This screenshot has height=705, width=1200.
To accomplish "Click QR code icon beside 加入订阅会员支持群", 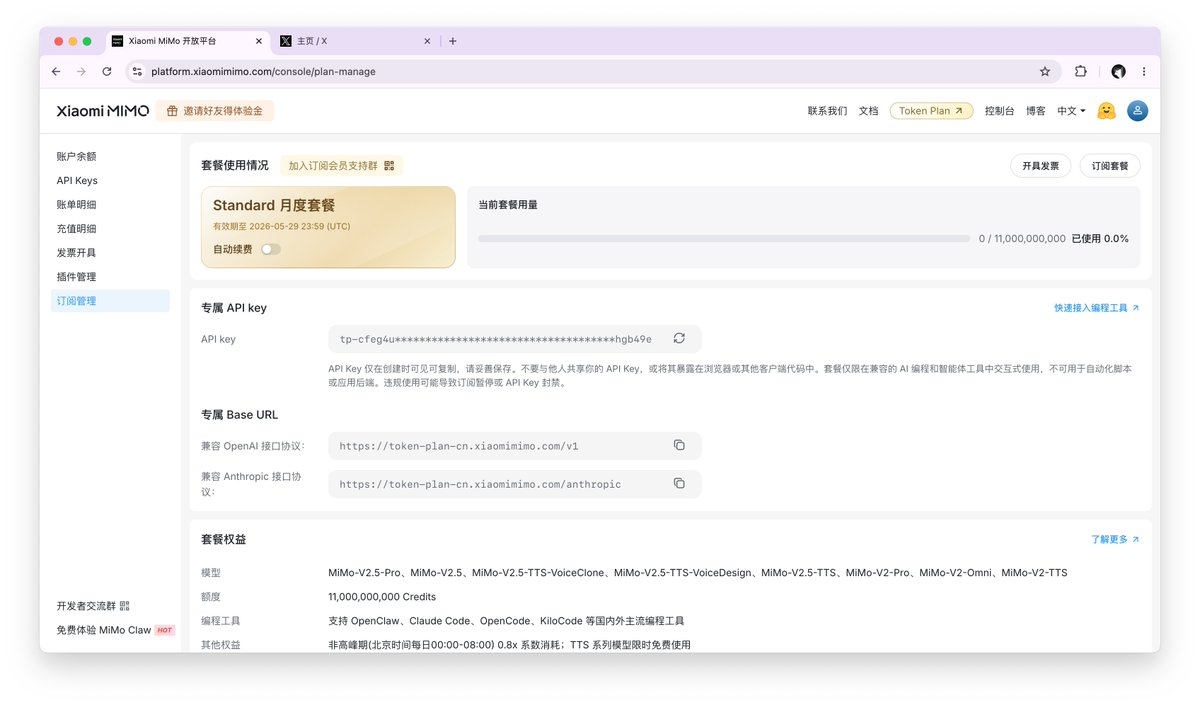I will click(389, 166).
